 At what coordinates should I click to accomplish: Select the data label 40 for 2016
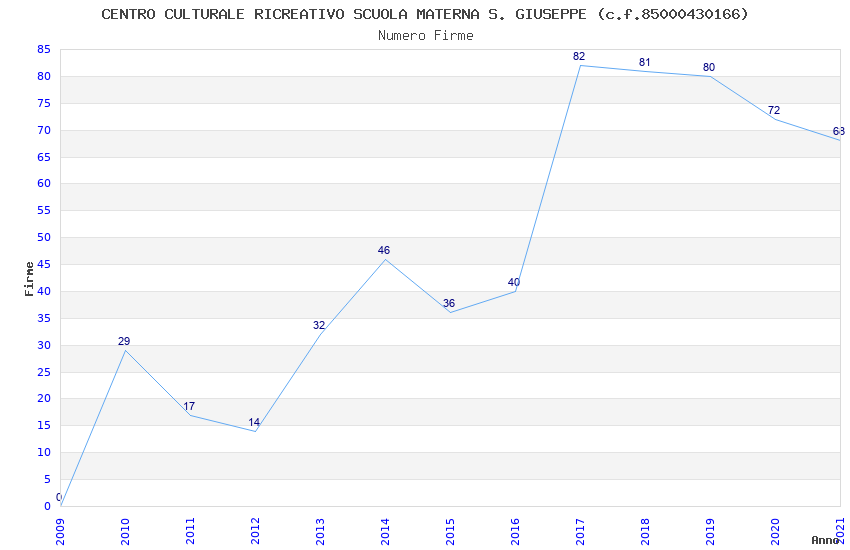pyautogui.click(x=513, y=282)
